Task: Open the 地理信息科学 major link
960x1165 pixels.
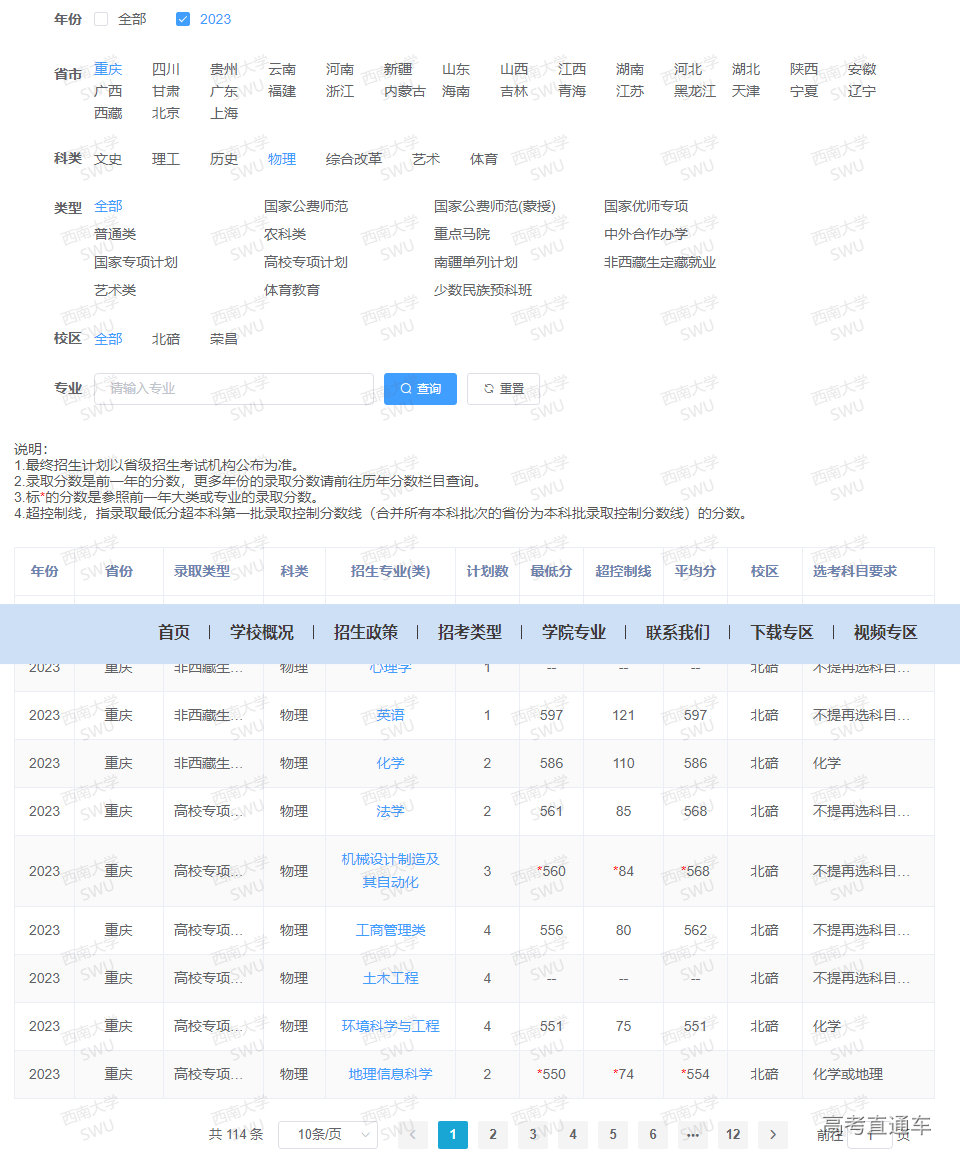Action: click(390, 1074)
